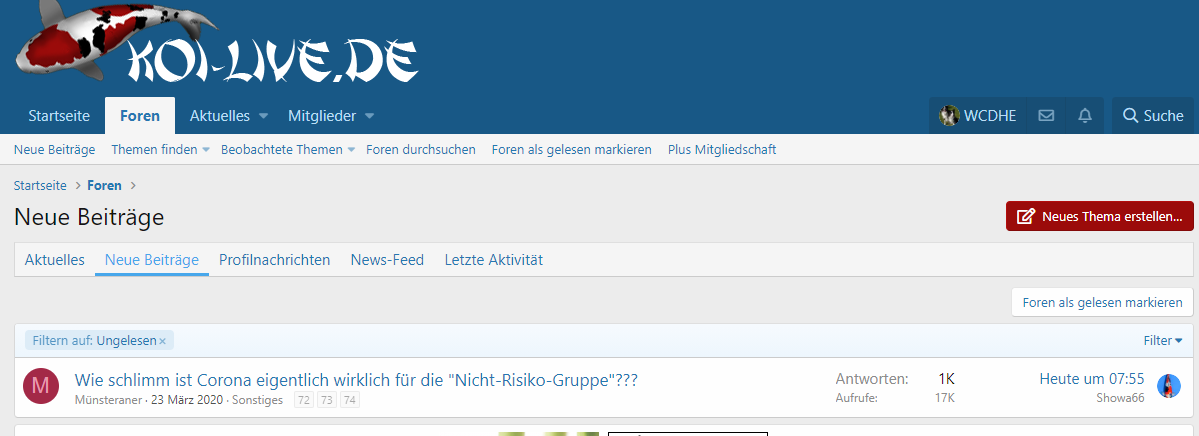
Task: Open the inbox envelope icon
Action: 1046,116
